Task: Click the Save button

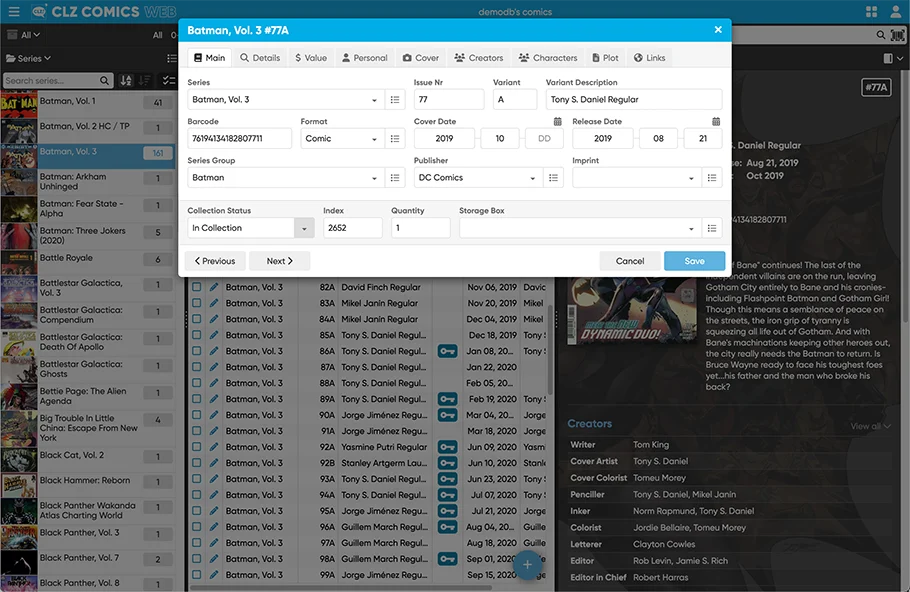Action: click(694, 261)
